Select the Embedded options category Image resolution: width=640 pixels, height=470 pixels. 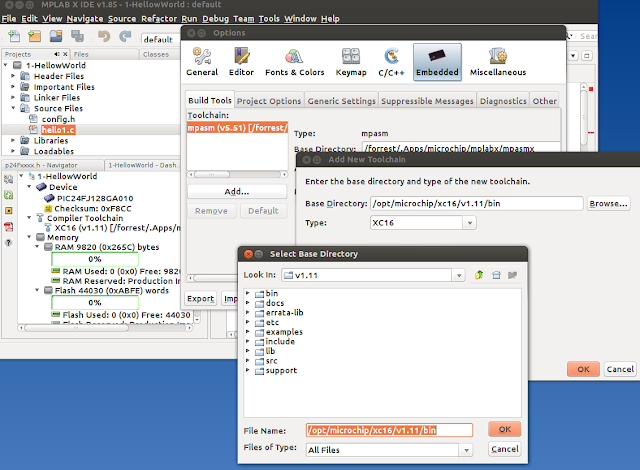pyautogui.click(x=437, y=62)
